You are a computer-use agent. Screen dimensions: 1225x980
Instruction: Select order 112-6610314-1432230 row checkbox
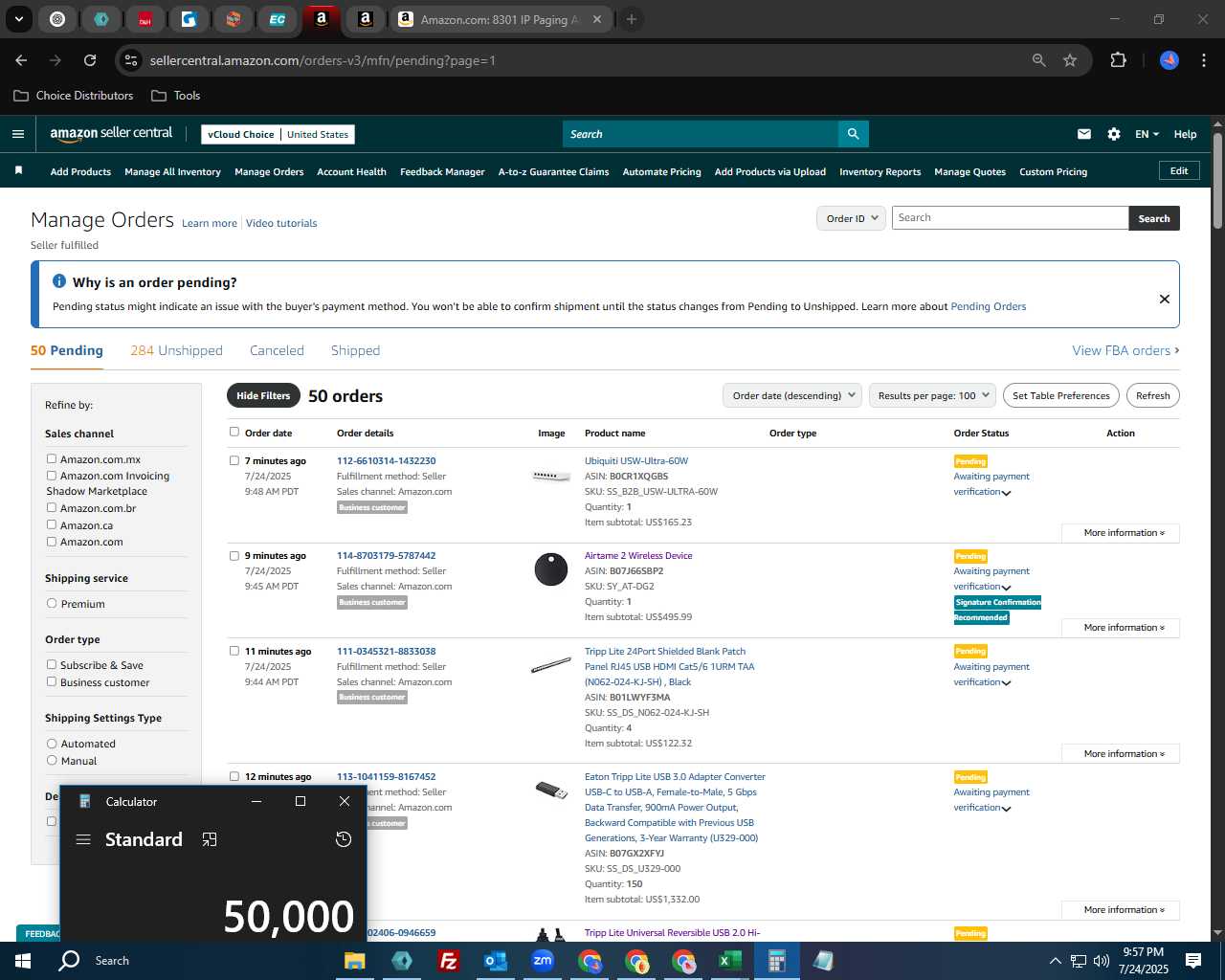[x=234, y=460]
